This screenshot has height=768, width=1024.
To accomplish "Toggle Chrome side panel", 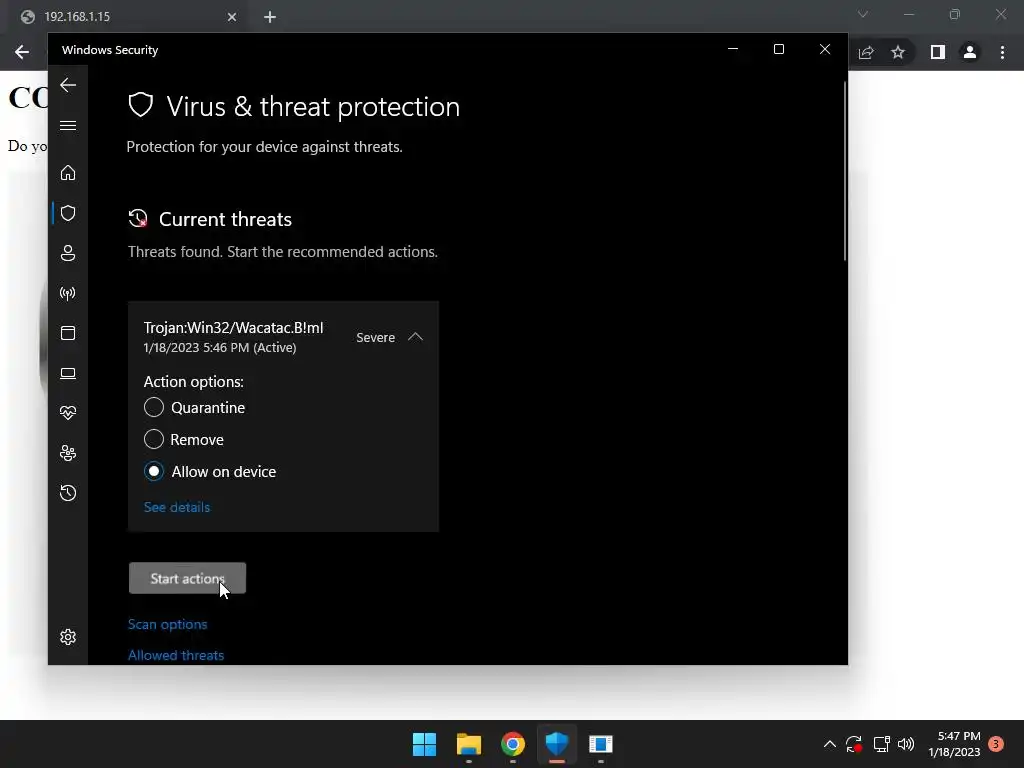I will (938, 52).
